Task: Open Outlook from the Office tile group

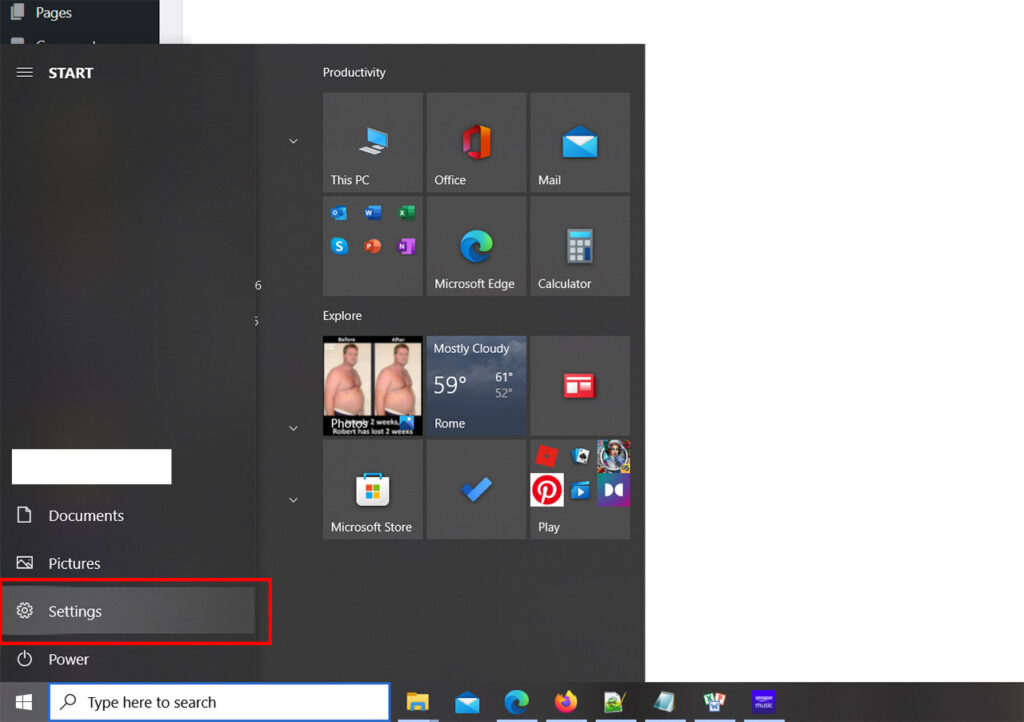Action: (x=339, y=212)
